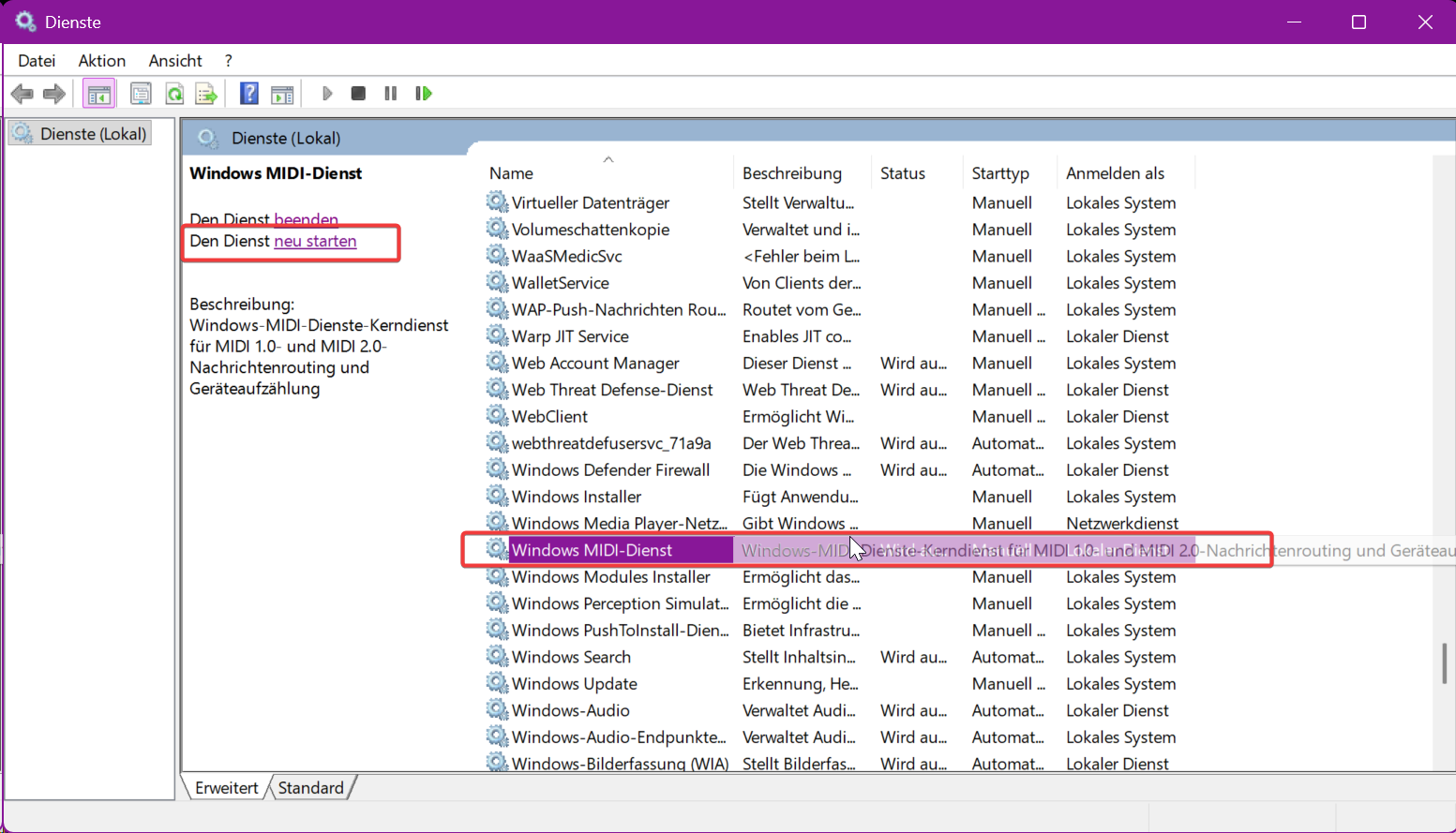Sort the list by the Name column

coord(511,173)
